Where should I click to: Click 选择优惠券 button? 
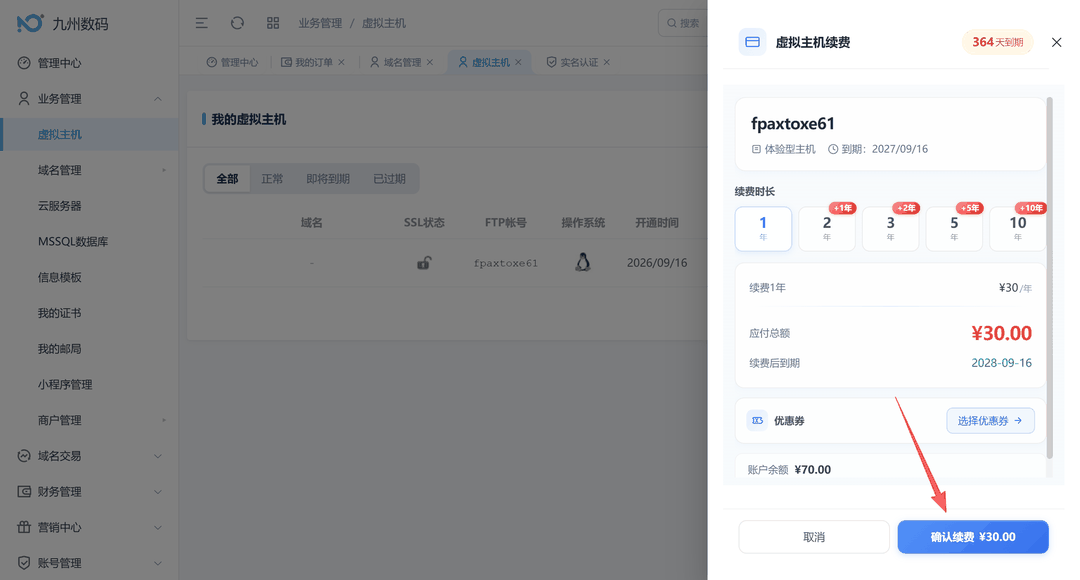point(990,420)
